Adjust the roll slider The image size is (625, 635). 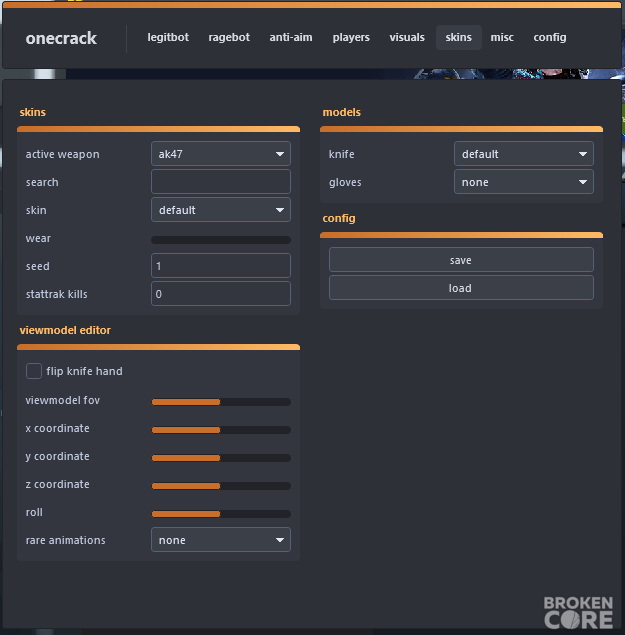[x=221, y=514]
